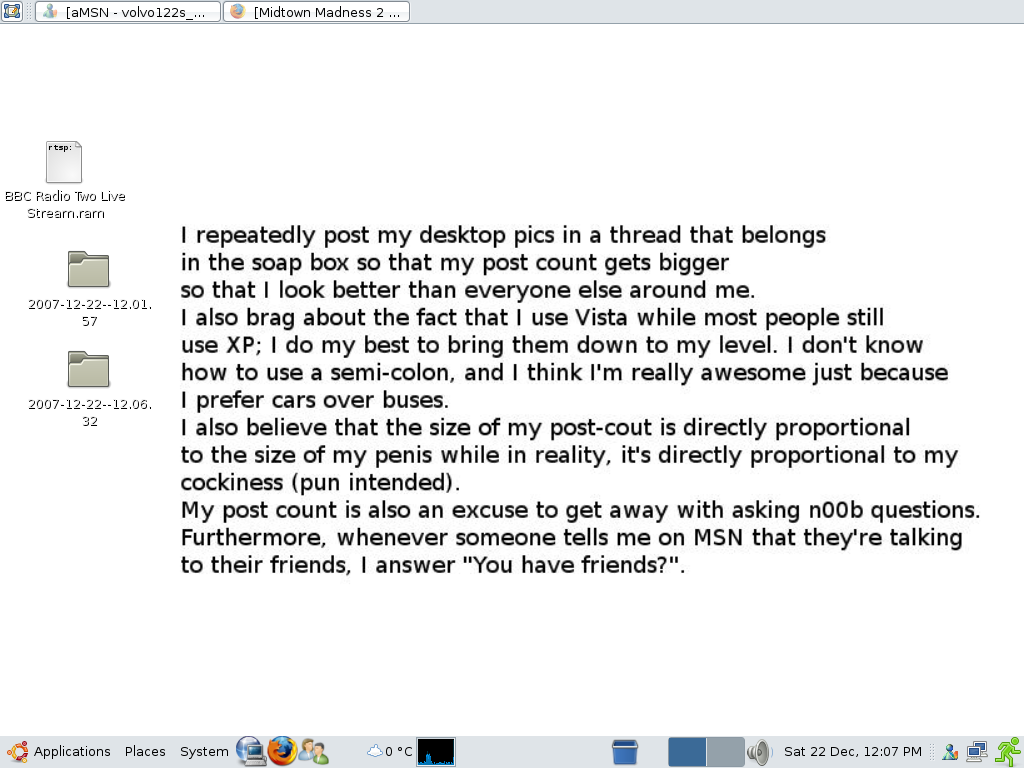Open the system monitor graph applet

pos(436,752)
